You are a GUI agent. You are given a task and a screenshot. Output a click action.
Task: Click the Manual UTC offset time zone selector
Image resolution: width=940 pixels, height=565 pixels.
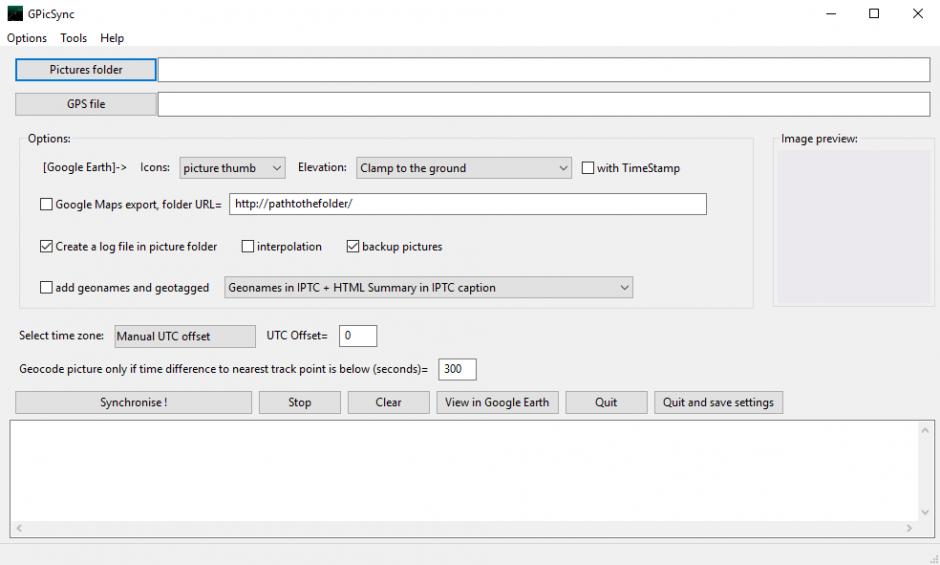[x=185, y=336]
